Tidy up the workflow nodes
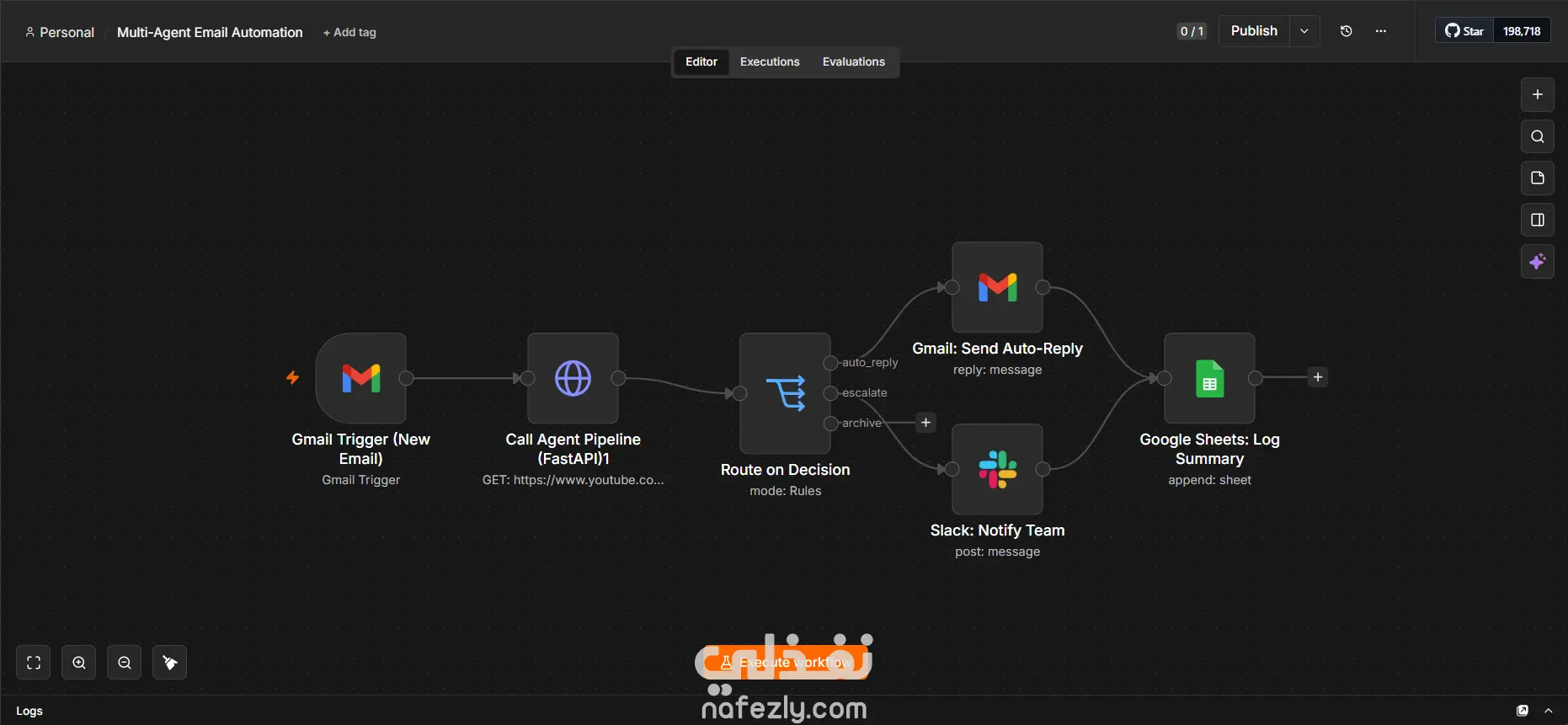The width and height of the screenshot is (1568, 725). 170,663
